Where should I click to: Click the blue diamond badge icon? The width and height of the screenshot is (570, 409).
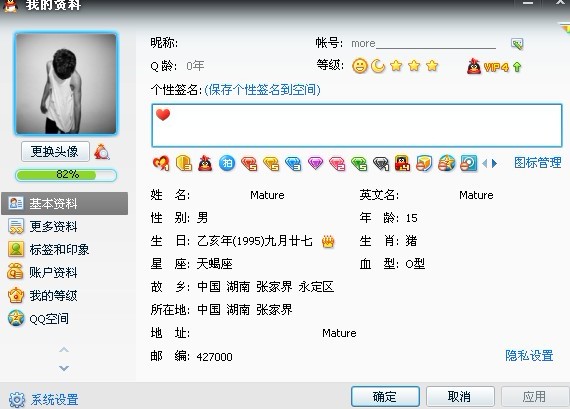293,164
